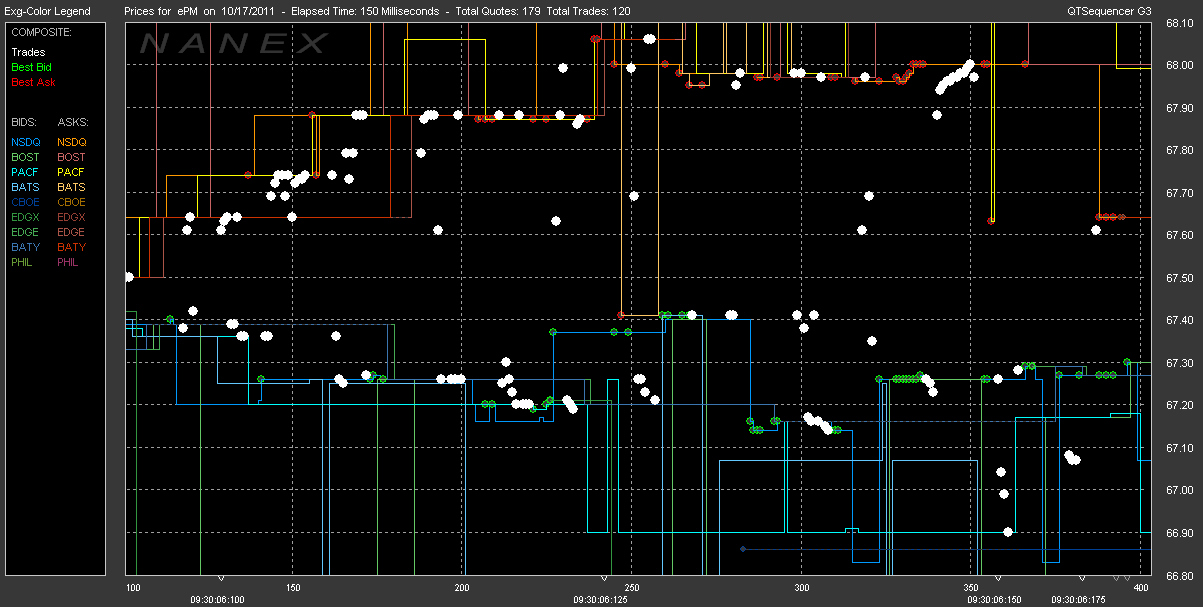Click CBOE in the BIDS column
This screenshot has height=607, width=1203.
click(x=25, y=202)
